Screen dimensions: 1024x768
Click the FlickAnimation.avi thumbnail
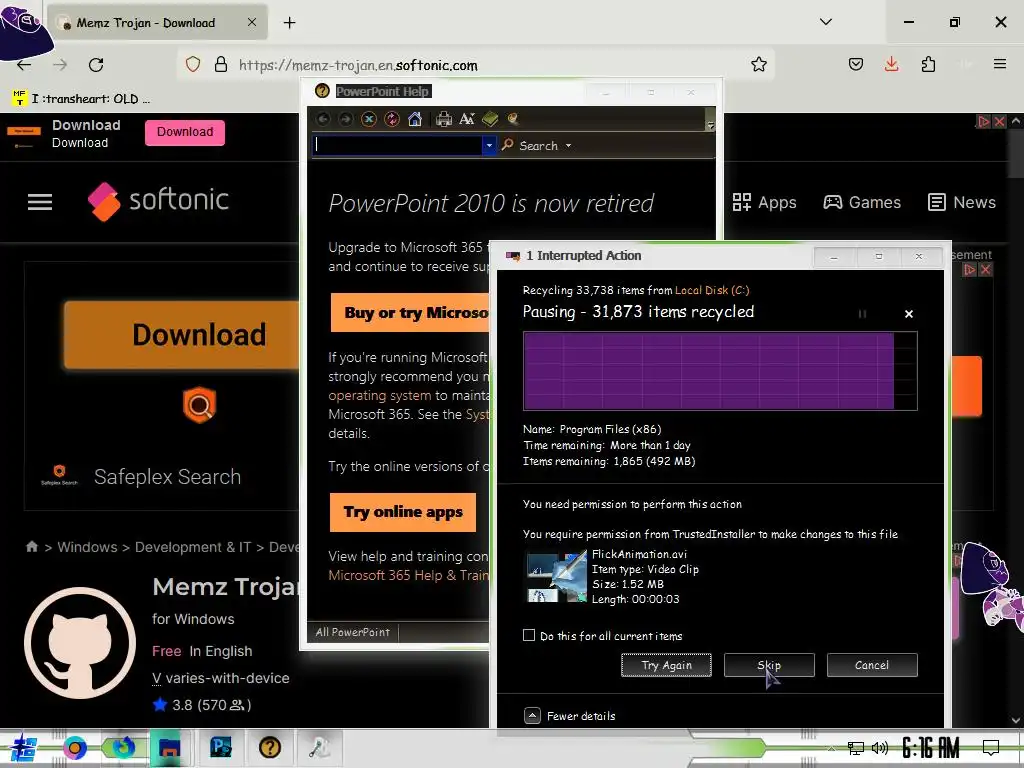[557, 577]
